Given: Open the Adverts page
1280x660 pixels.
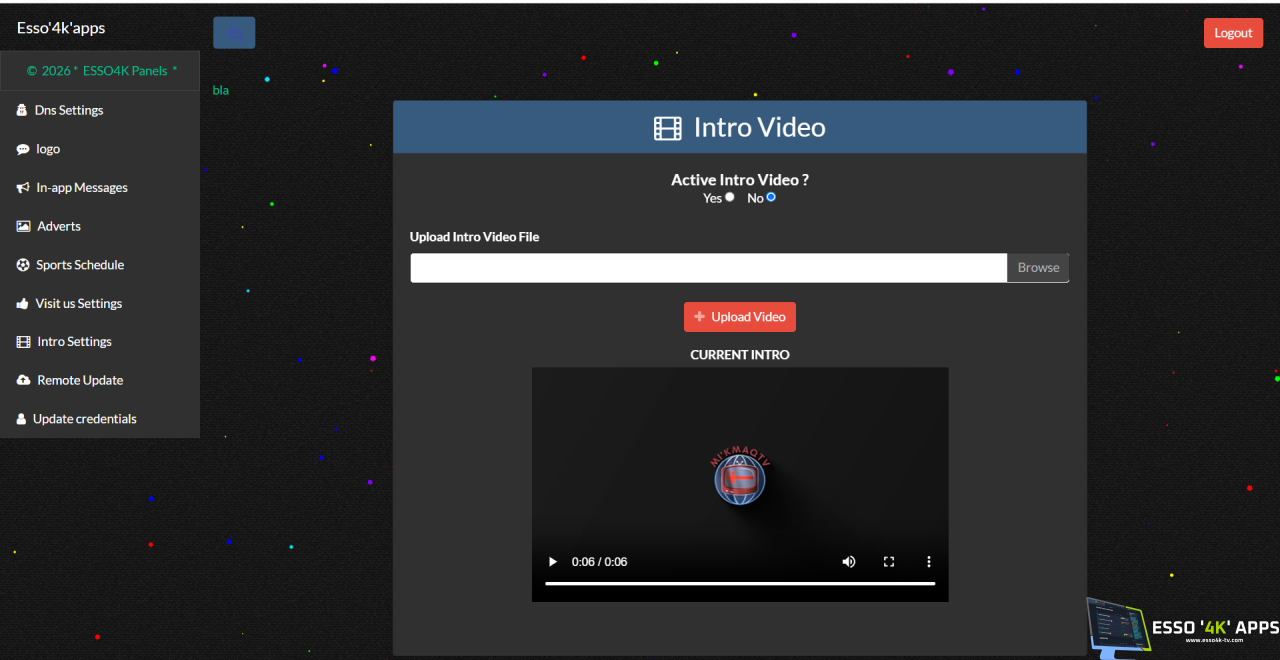Looking at the screenshot, I should (100, 226).
